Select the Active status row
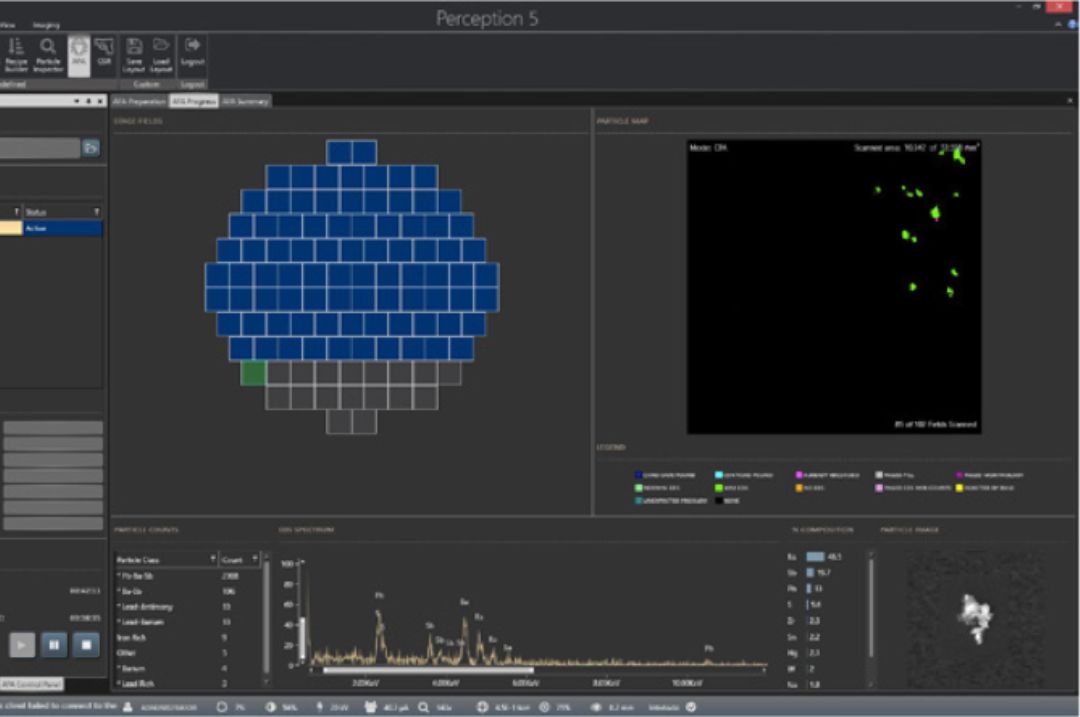Screen dimensions: 1080x717 point(51,228)
